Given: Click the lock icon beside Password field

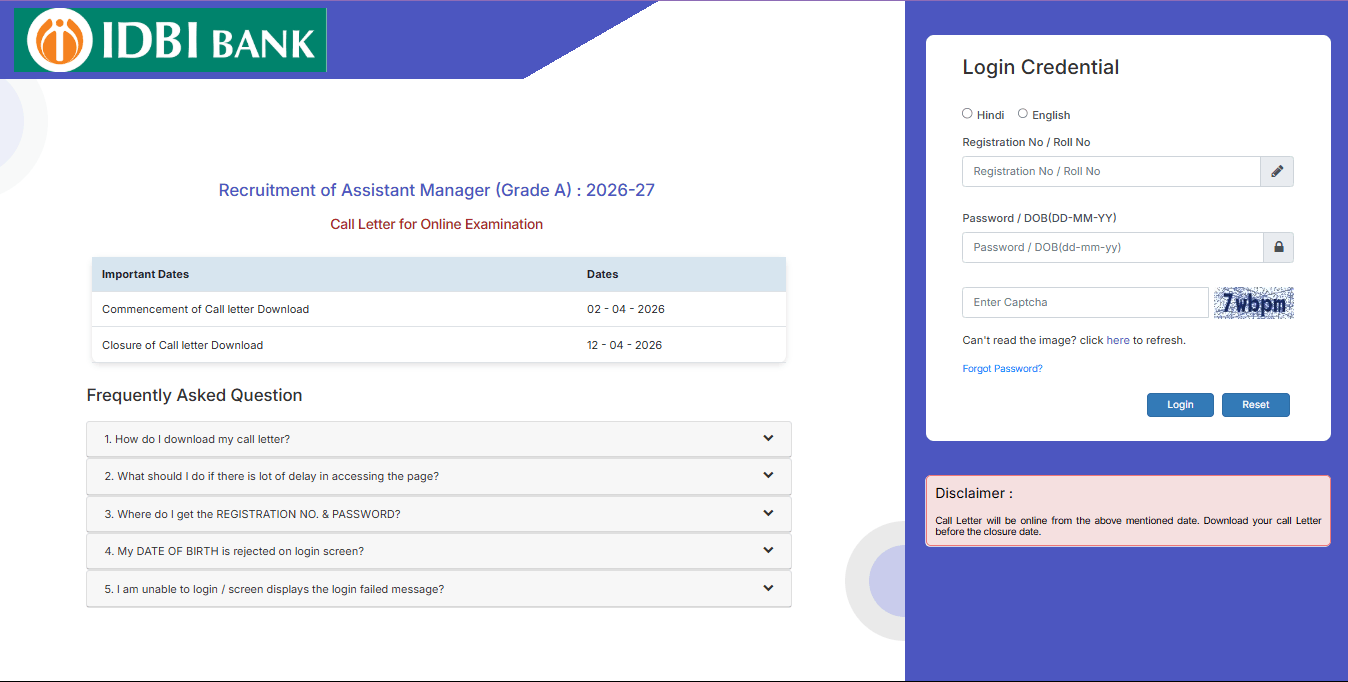Looking at the screenshot, I should (1278, 247).
